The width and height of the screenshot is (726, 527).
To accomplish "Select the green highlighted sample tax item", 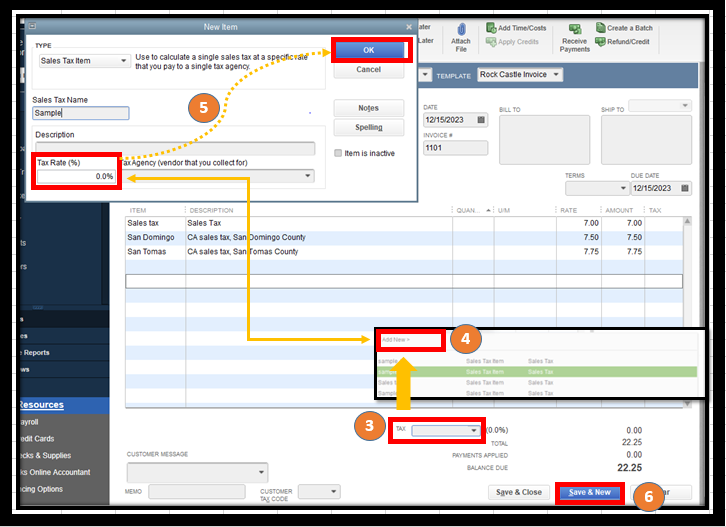I will [537, 372].
